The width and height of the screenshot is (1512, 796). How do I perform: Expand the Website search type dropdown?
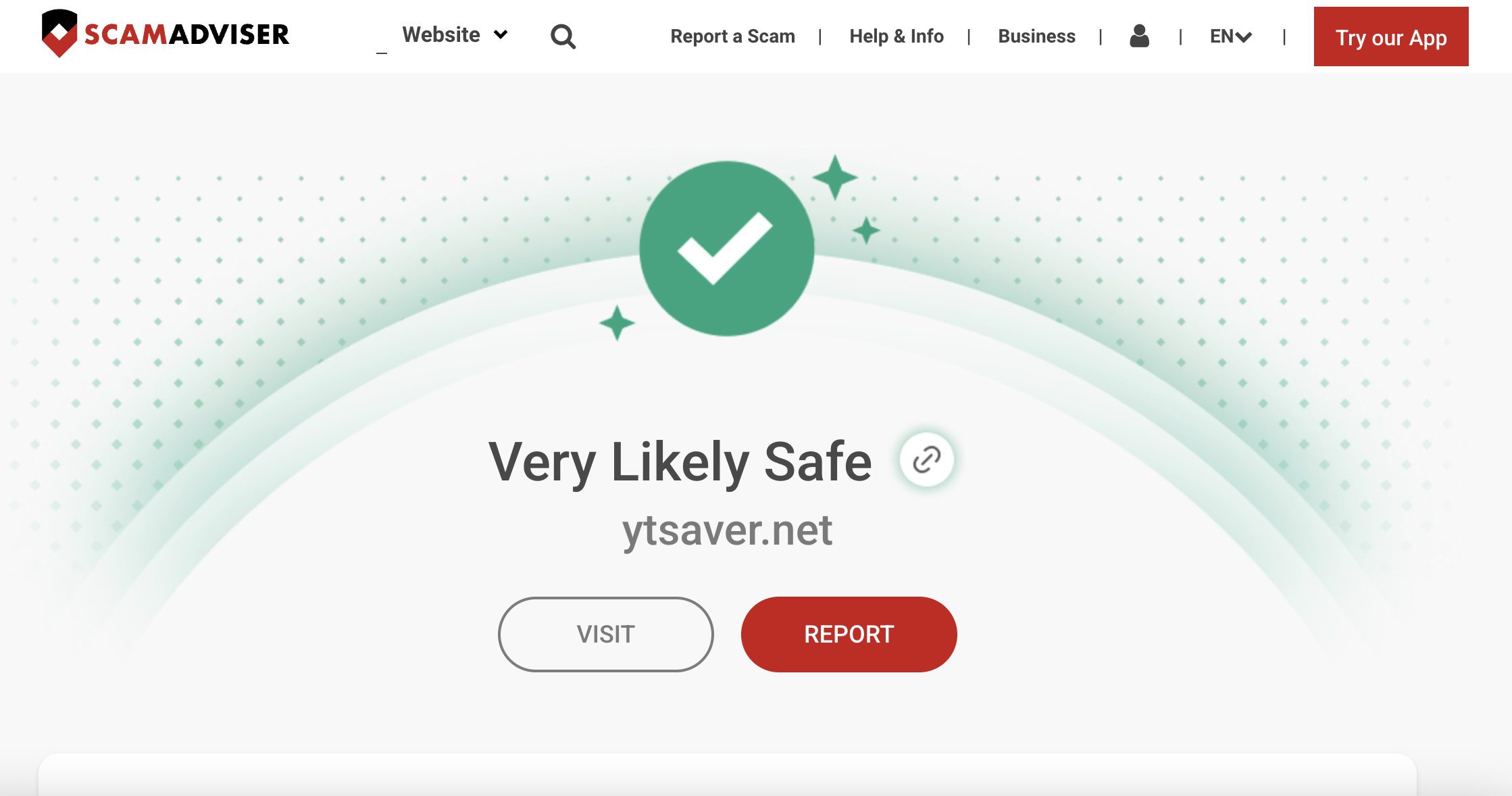pos(455,34)
